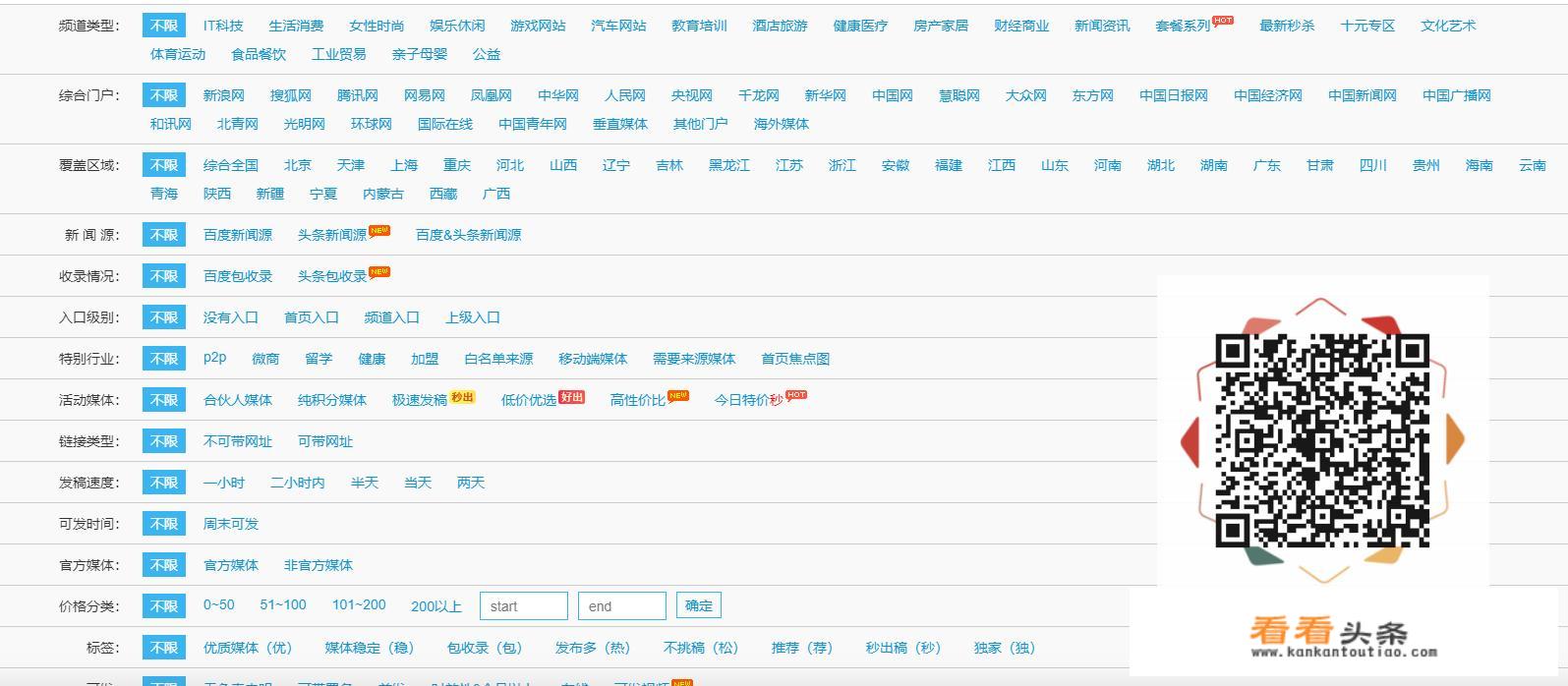
Task: Select 套餐系列 hot channel option
Action: point(1183,26)
